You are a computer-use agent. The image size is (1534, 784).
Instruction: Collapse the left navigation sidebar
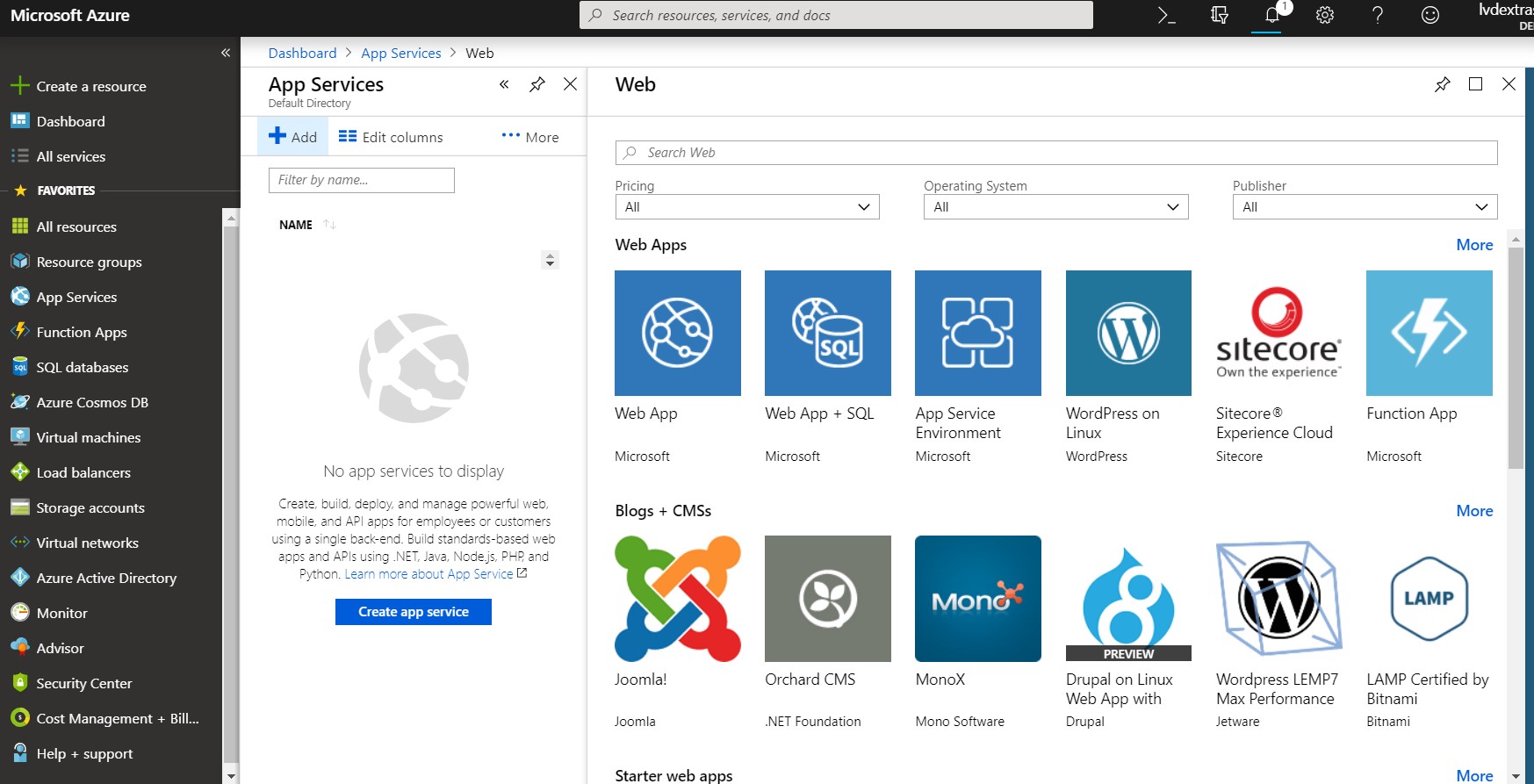coord(226,53)
